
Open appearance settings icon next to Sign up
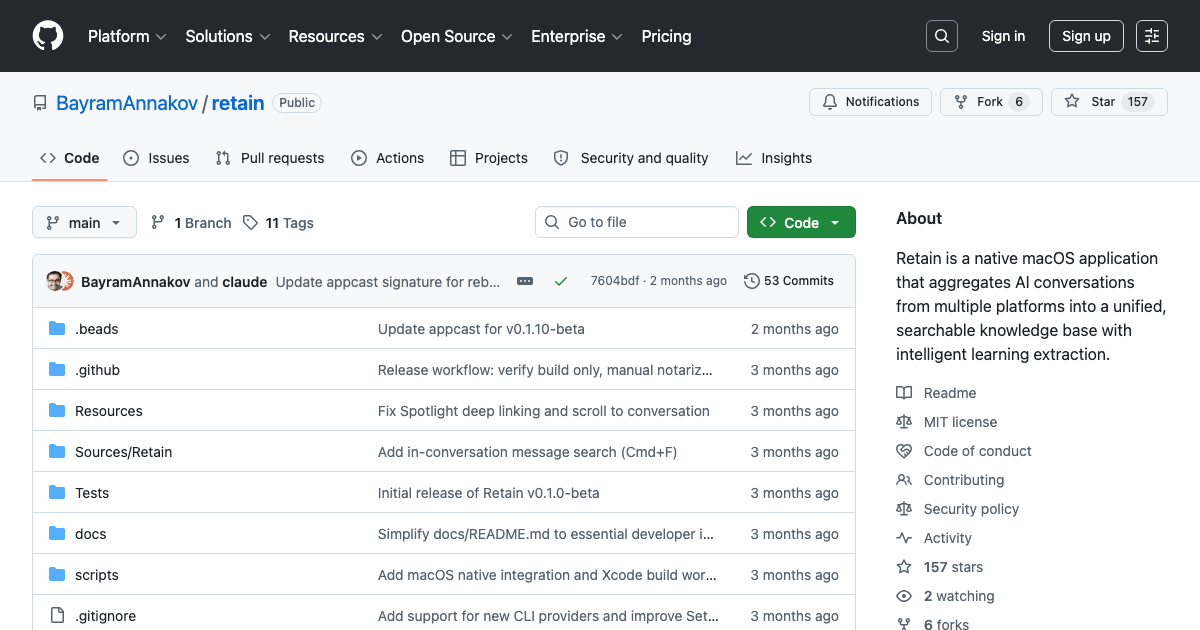[x=1152, y=36]
